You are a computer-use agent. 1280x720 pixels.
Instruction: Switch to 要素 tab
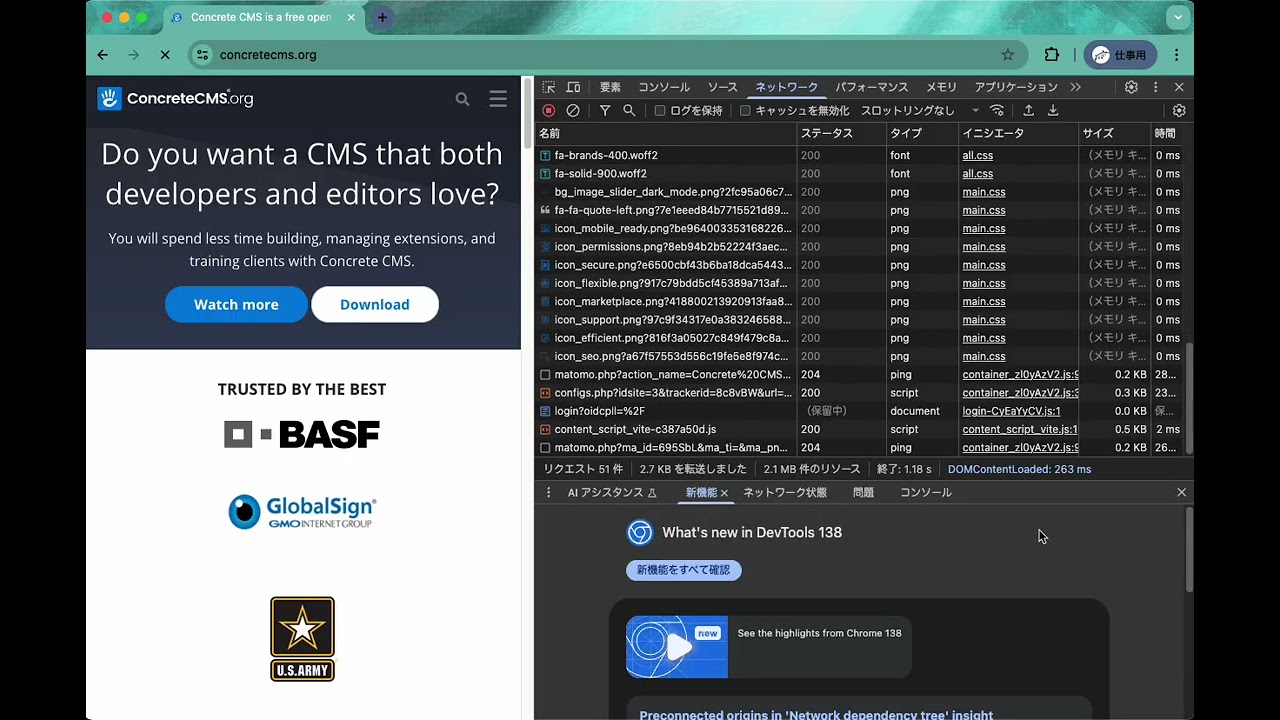coord(610,87)
